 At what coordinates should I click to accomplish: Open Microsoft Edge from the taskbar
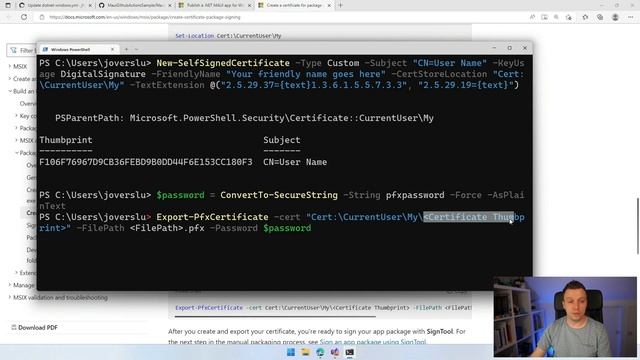tap(320, 352)
